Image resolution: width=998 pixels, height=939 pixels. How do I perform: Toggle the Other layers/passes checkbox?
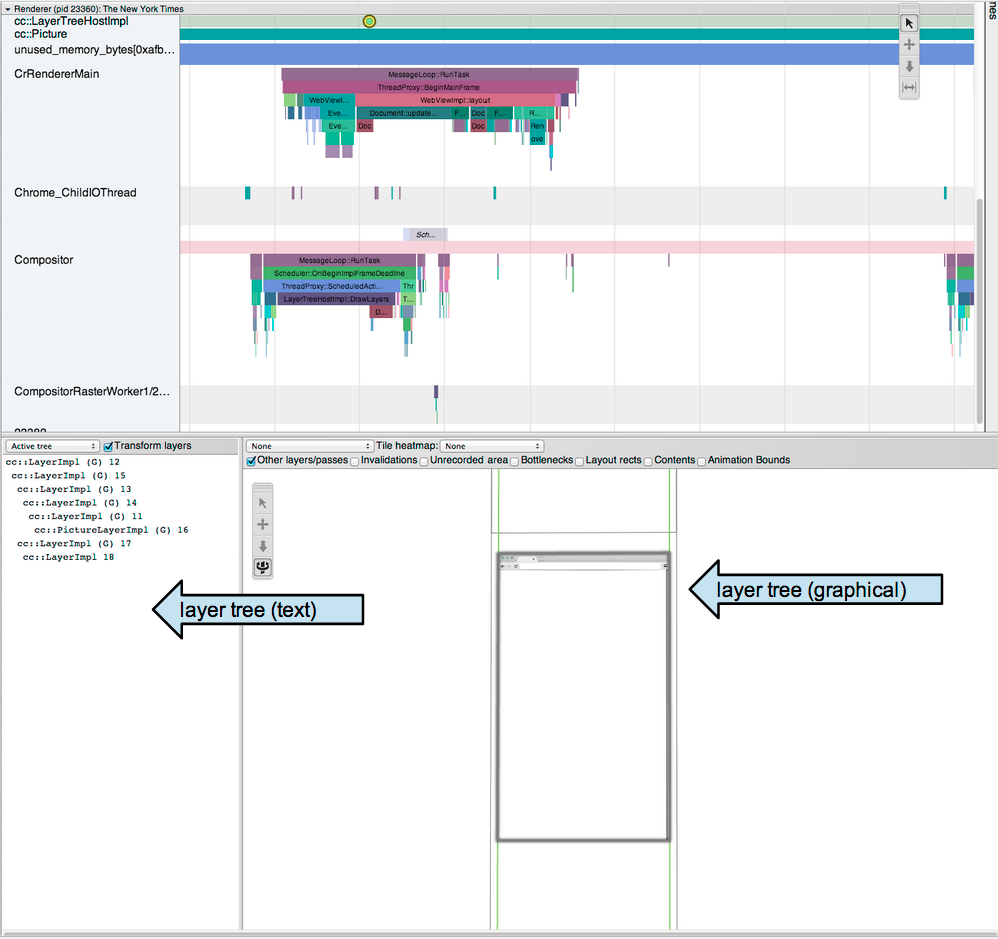point(251,461)
